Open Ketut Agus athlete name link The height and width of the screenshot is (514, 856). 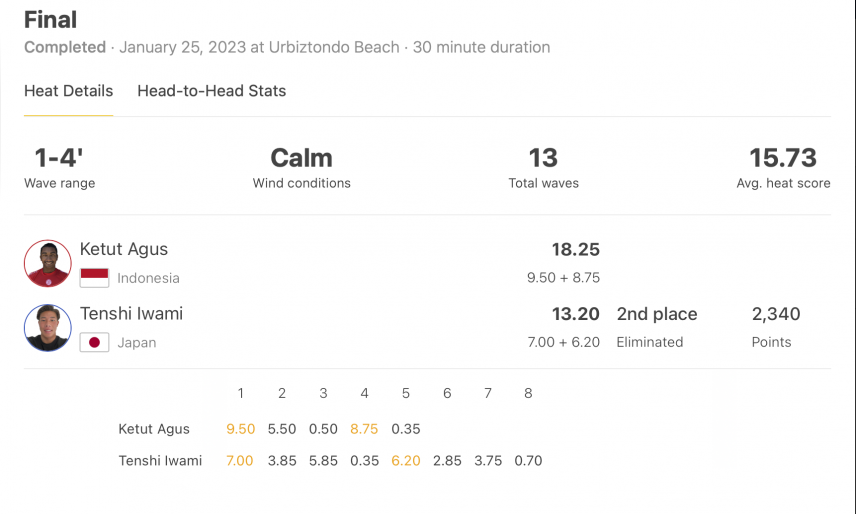pyautogui.click(x=124, y=249)
